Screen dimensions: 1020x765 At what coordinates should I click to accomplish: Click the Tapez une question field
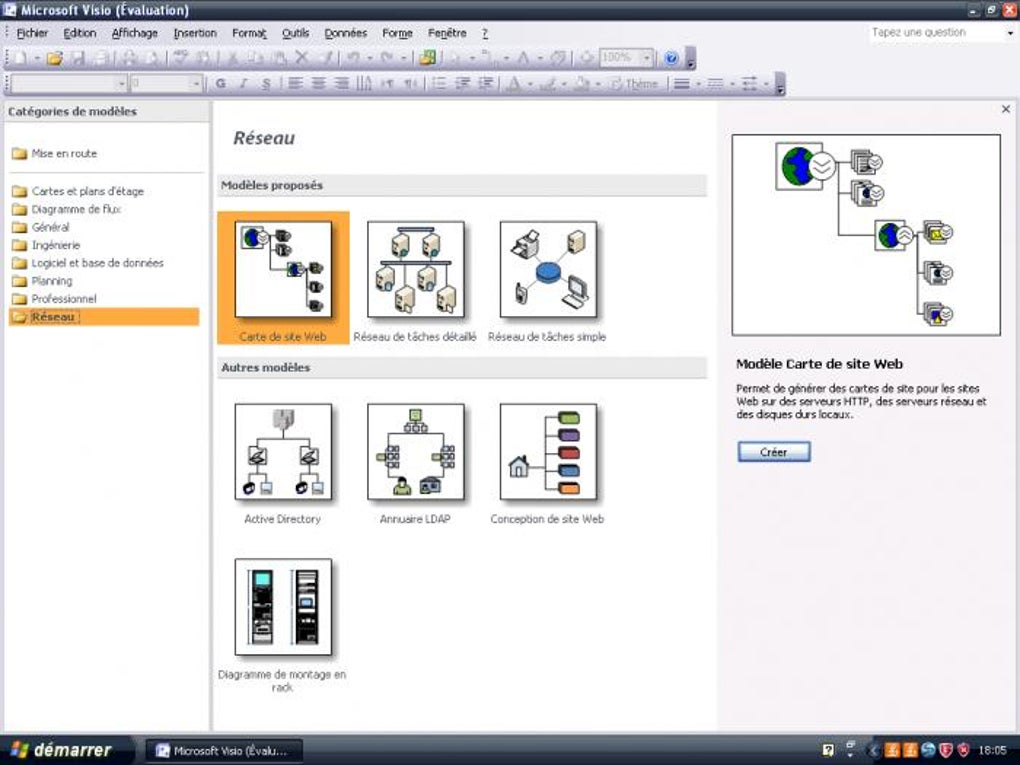tap(937, 33)
